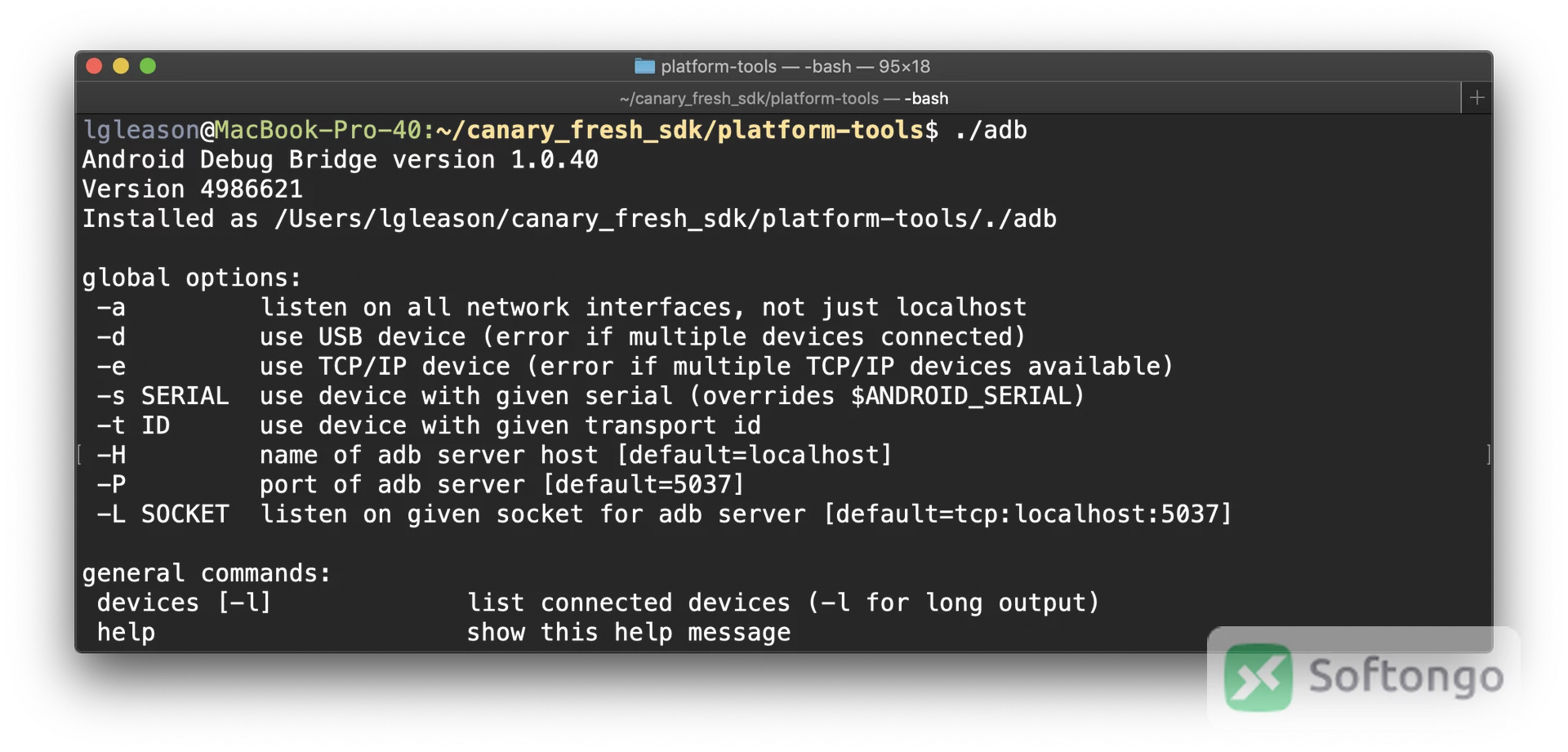This screenshot has width=1568, height=752.
Task: Click the 'help' command line
Action: point(443,632)
